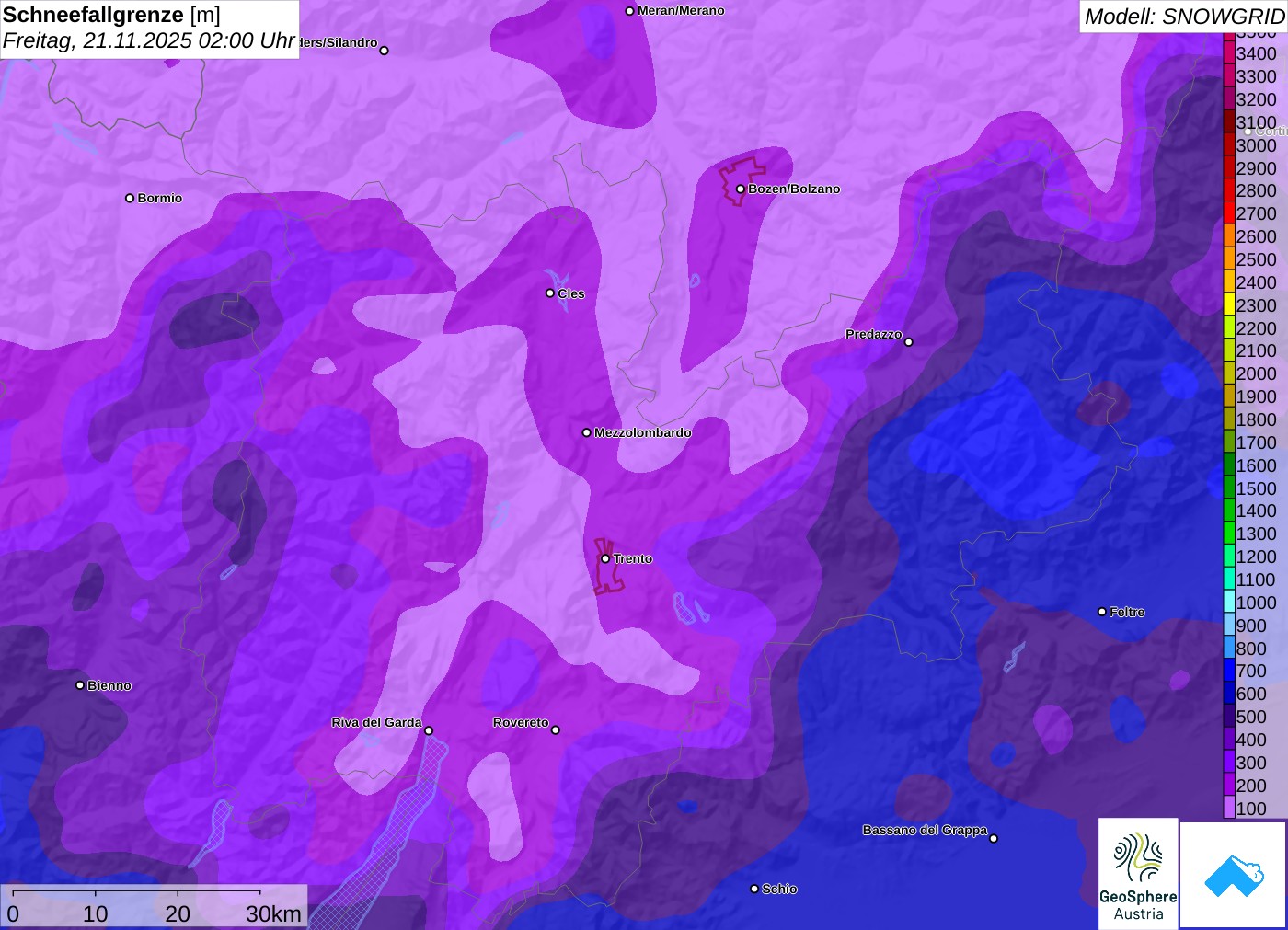
Task: Click the legend value 2000
Action: point(1256,373)
